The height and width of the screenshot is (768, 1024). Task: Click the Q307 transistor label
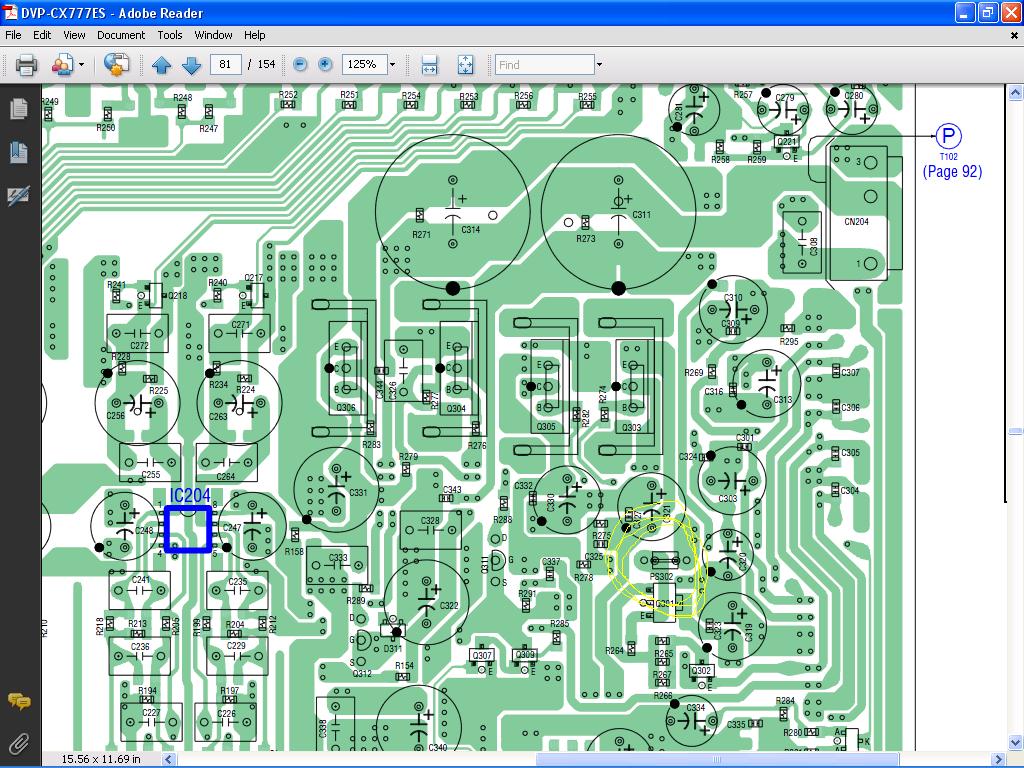click(482, 655)
